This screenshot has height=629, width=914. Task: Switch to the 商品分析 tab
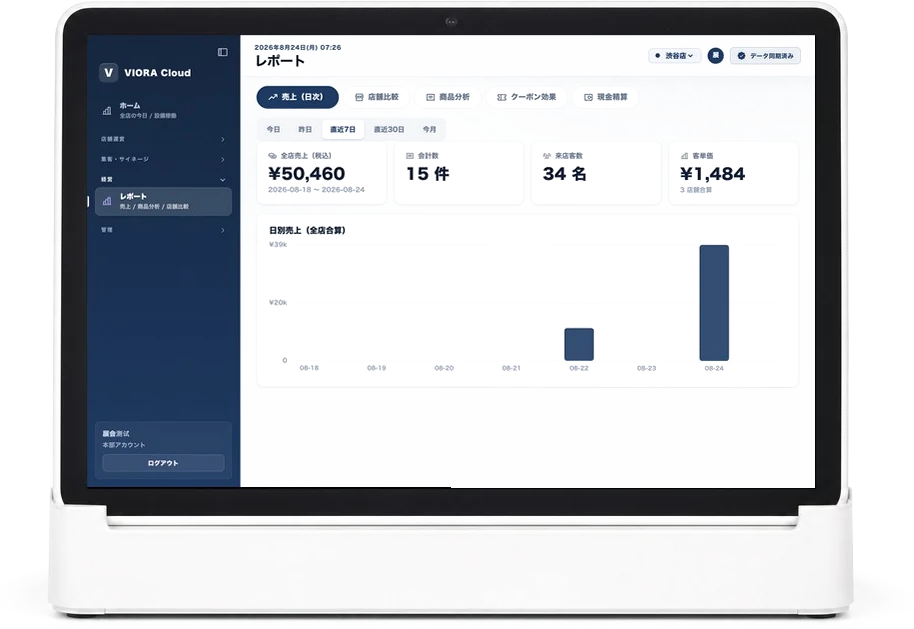click(x=448, y=97)
